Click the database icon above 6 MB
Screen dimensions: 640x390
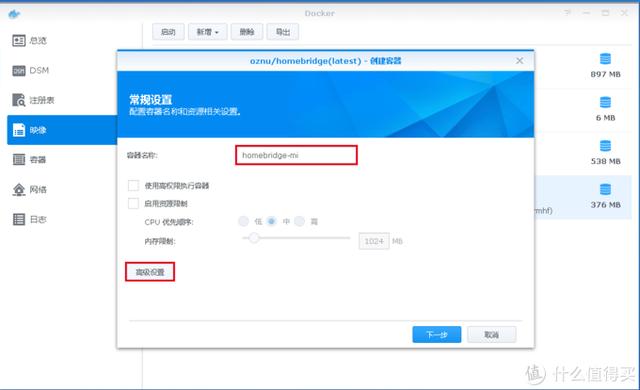605,102
